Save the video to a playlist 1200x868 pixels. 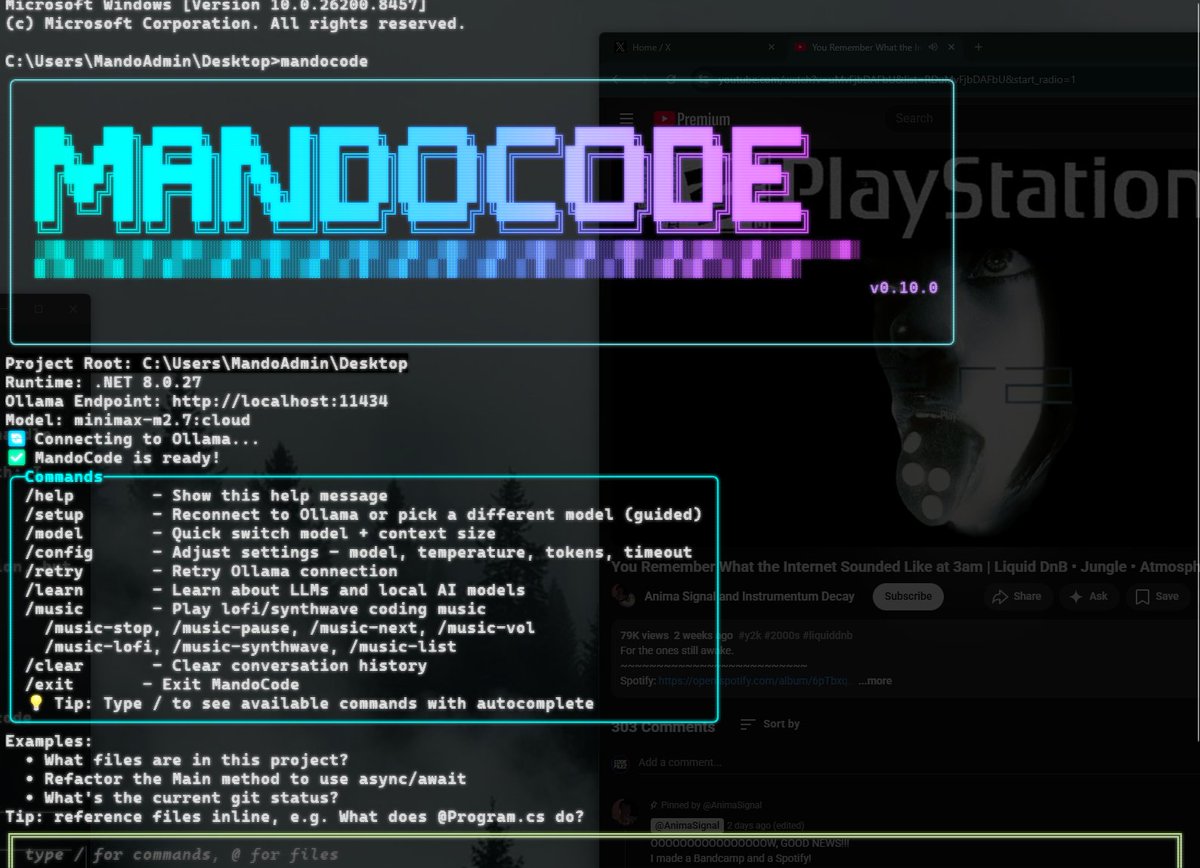(x=1157, y=596)
